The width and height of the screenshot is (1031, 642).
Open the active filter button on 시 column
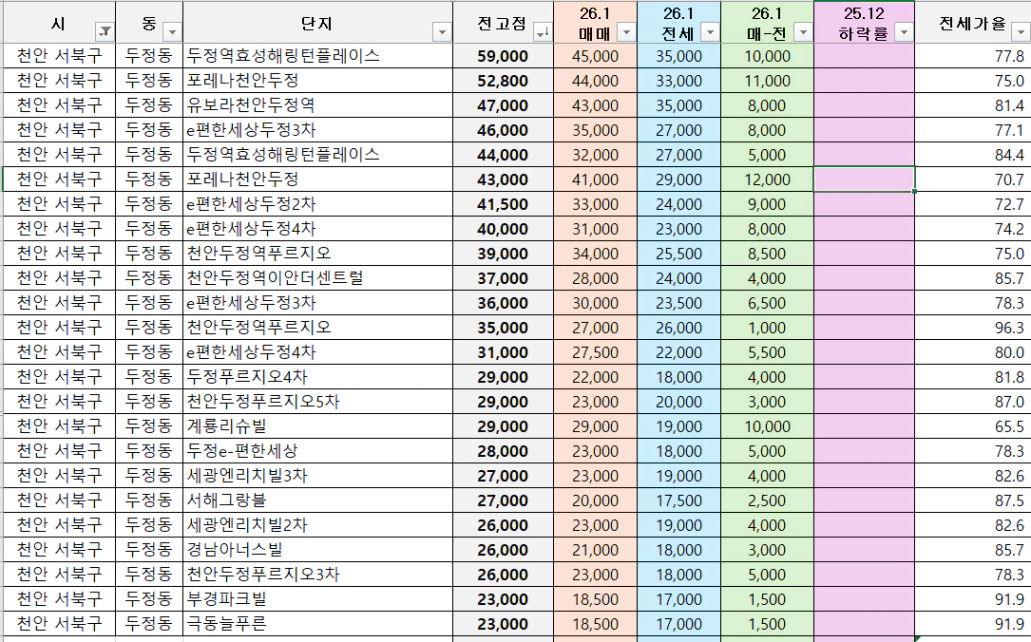tap(105, 32)
